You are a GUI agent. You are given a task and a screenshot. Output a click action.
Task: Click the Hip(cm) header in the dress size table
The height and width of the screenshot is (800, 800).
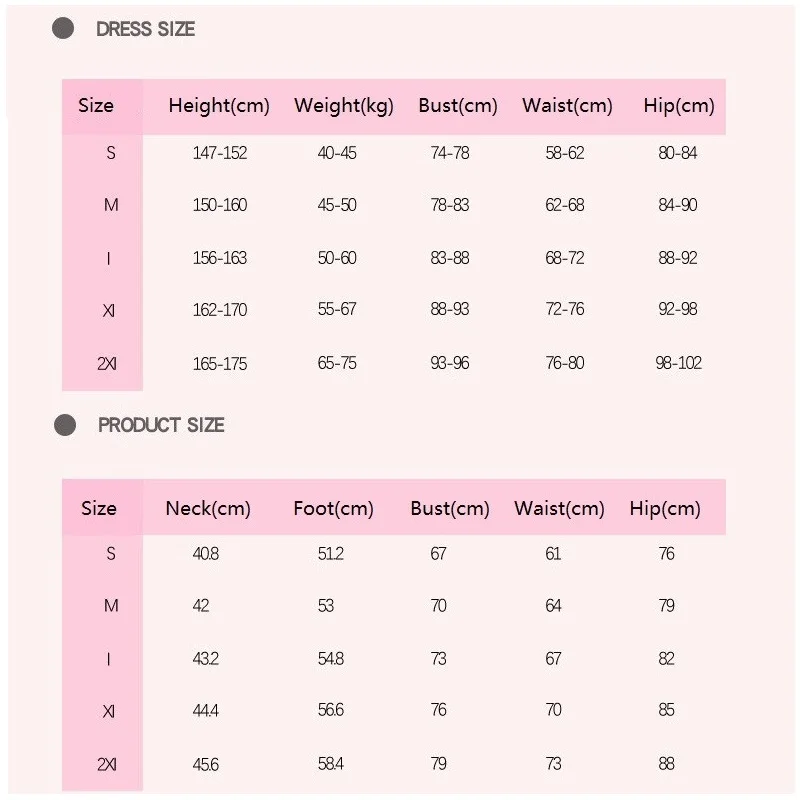(679, 106)
